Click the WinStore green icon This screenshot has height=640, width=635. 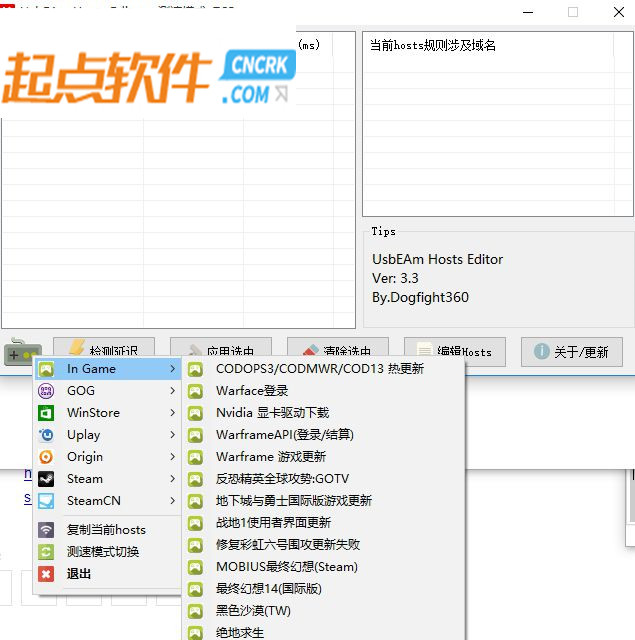[x=46, y=413]
